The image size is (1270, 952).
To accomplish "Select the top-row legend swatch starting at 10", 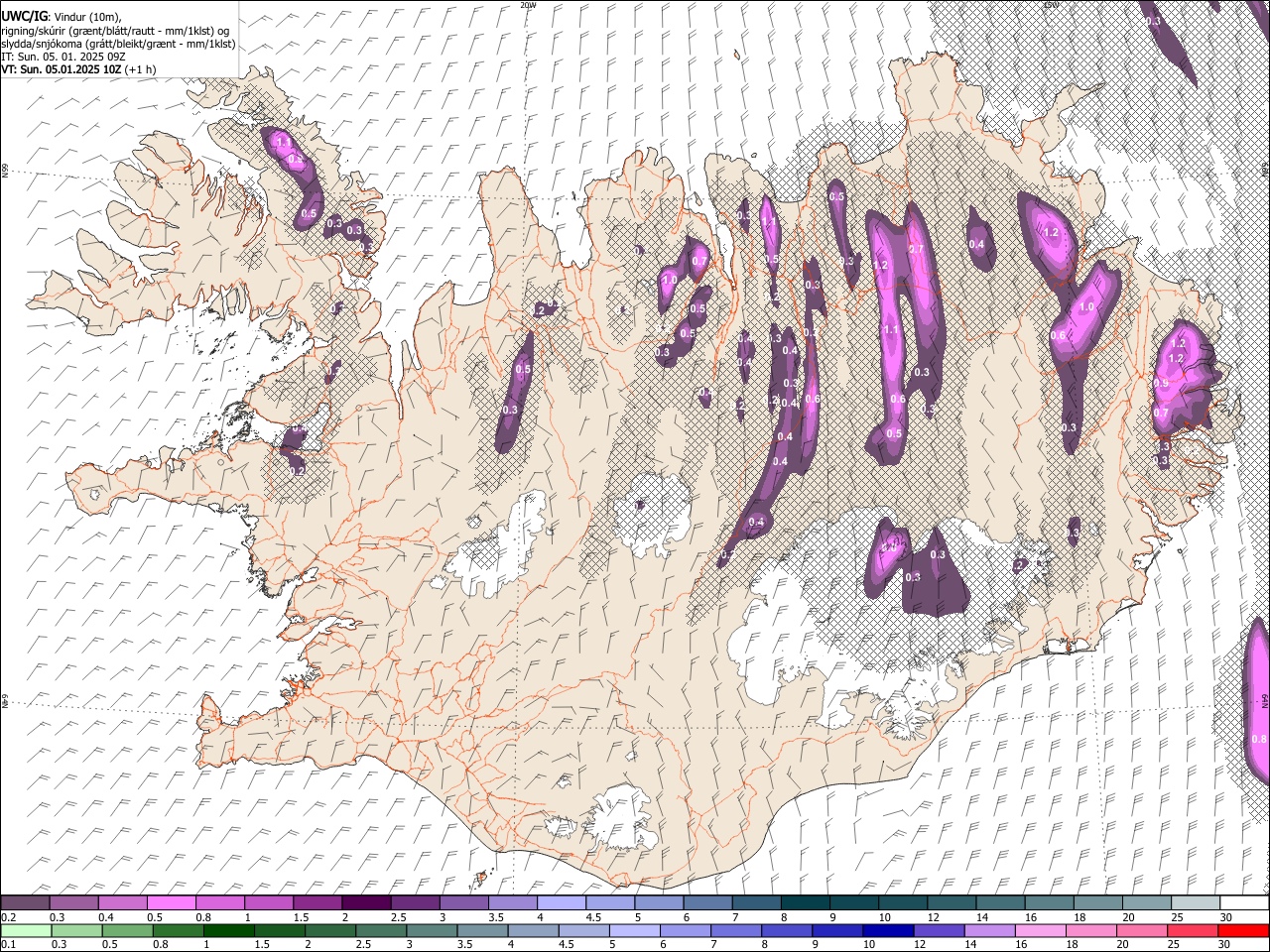I will [x=903, y=902].
